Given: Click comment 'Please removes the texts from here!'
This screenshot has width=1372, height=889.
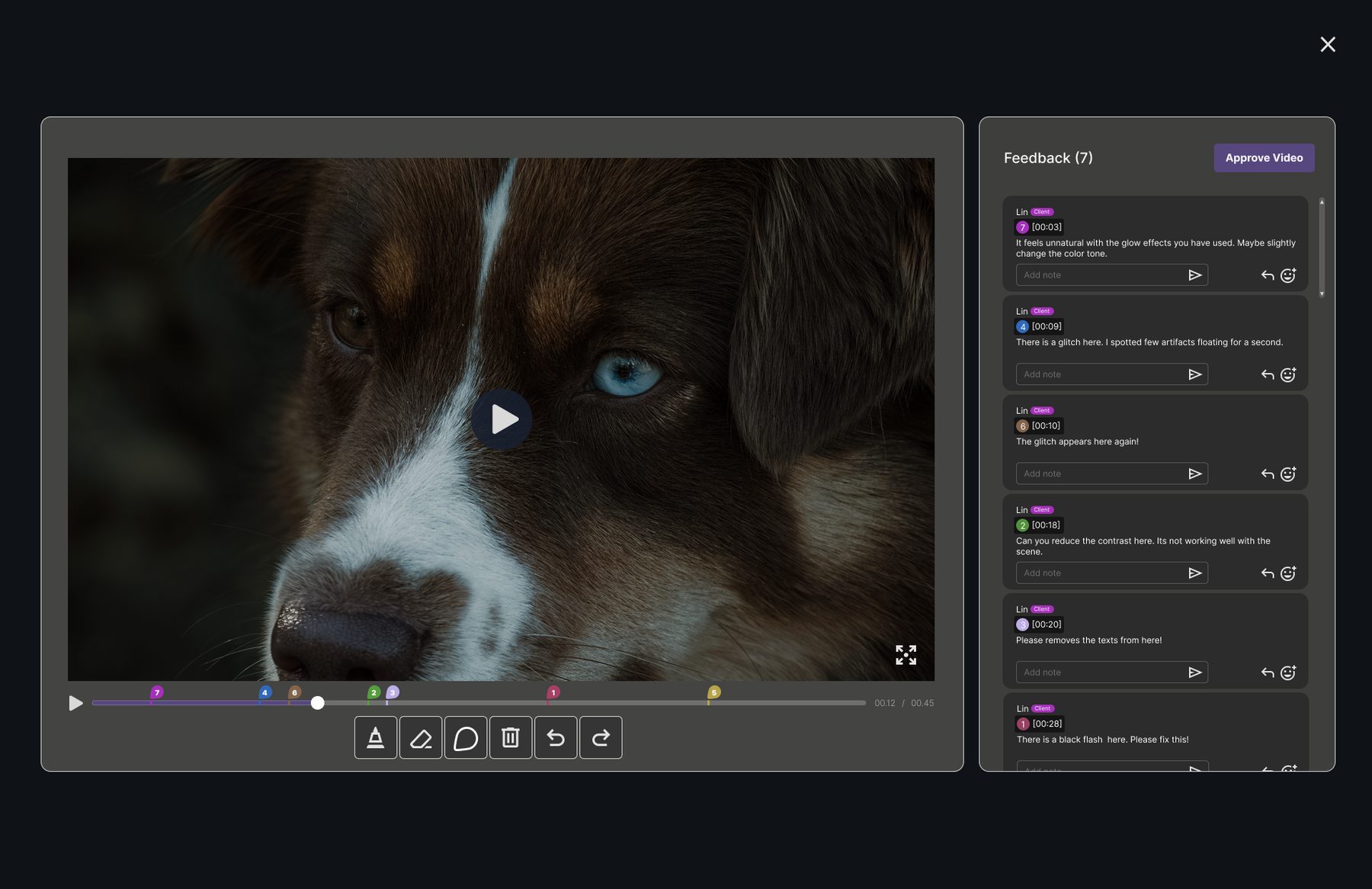Looking at the screenshot, I should tap(1088, 640).
